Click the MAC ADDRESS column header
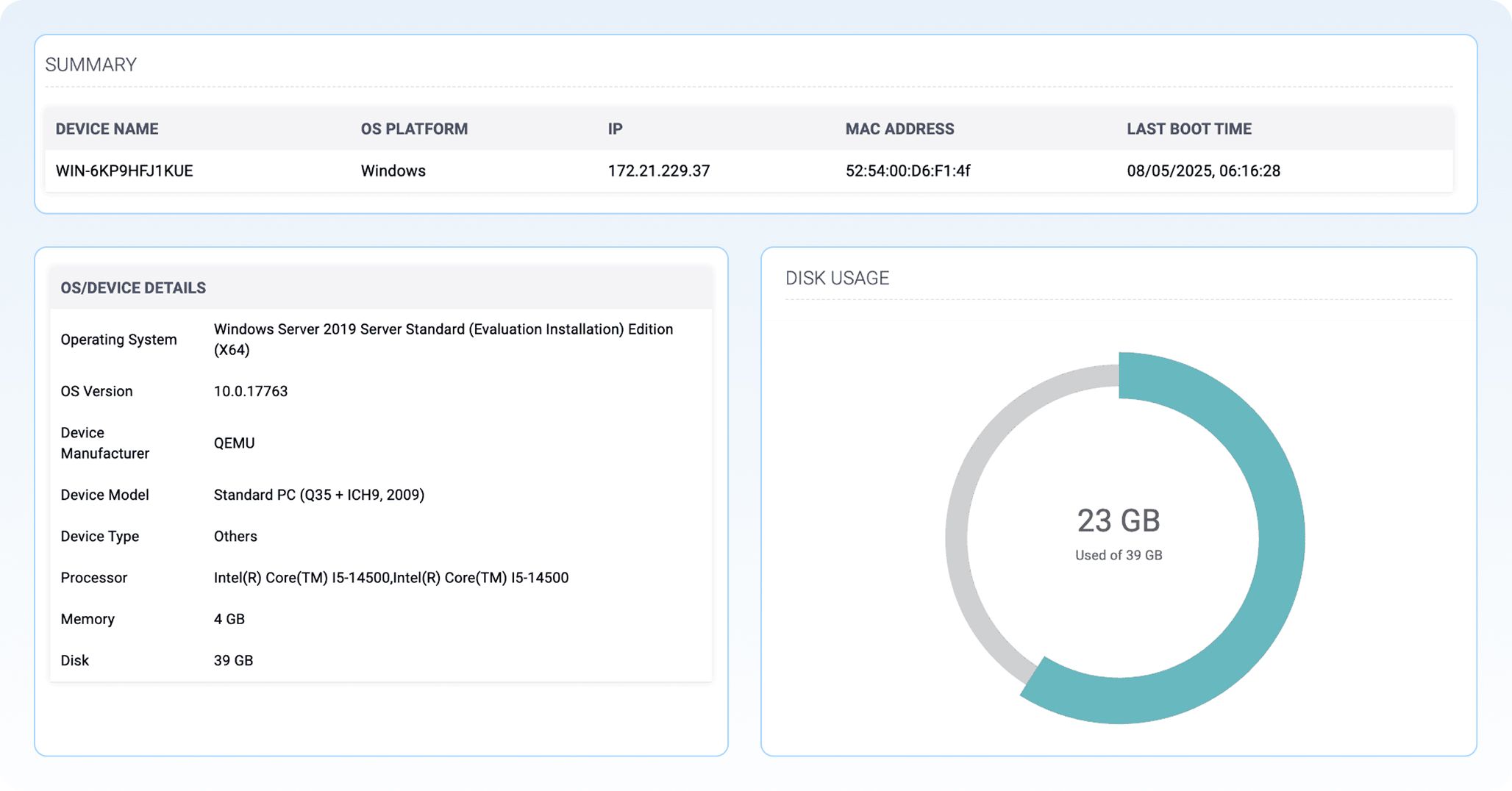The image size is (1512, 791). [x=899, y=129]
